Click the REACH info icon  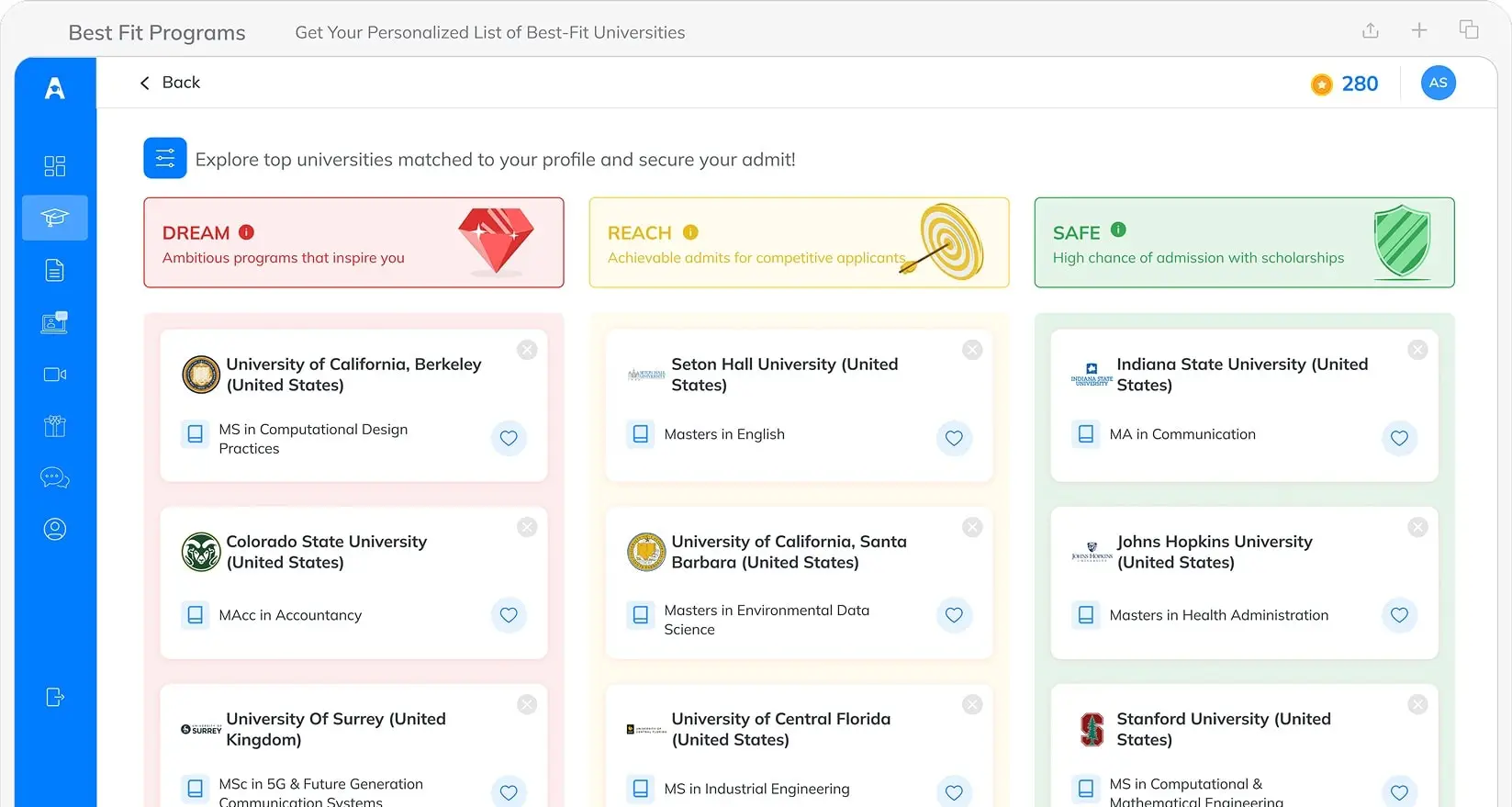[x=690, y=232]
